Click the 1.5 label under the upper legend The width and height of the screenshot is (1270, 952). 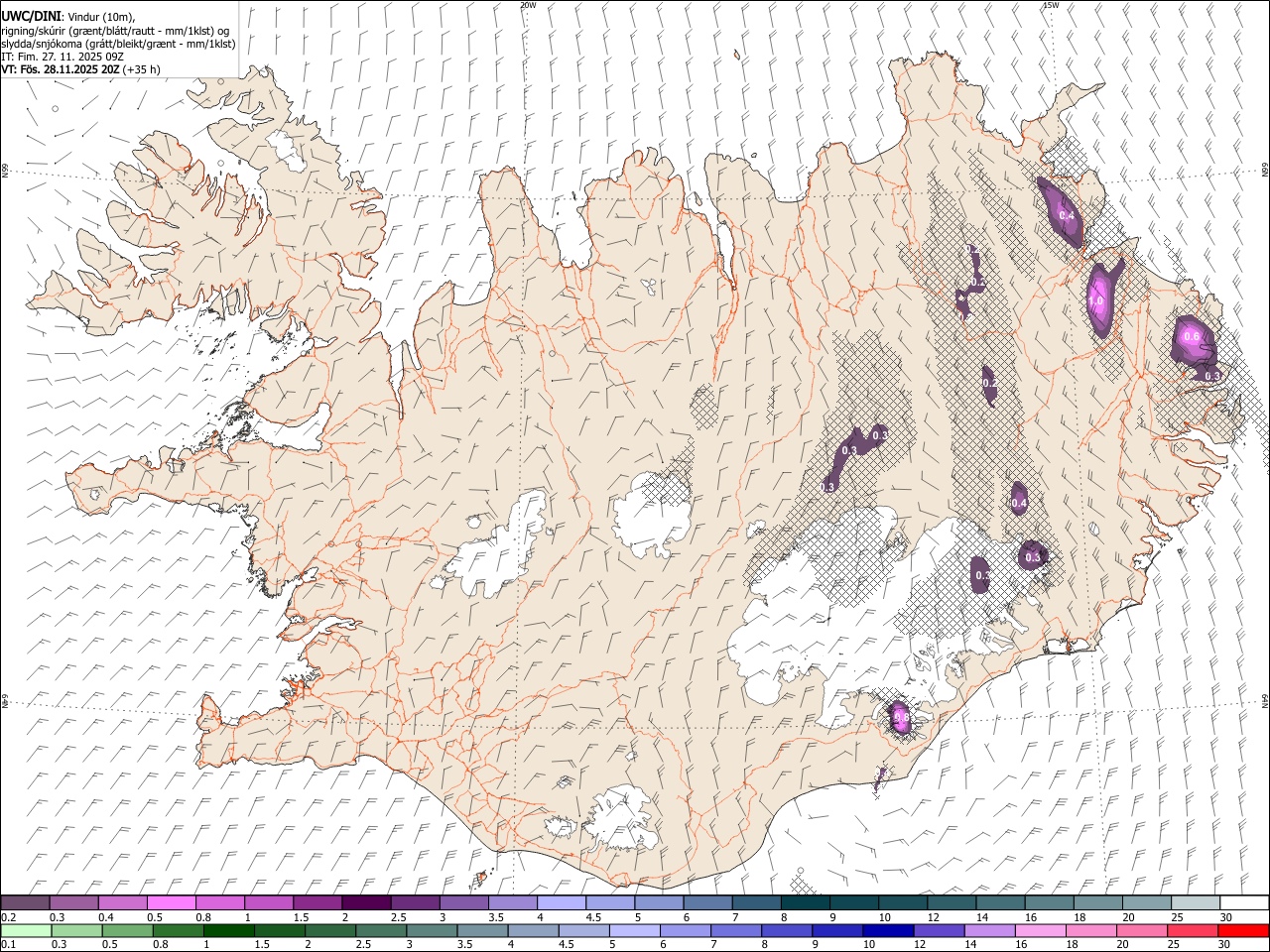[301, 917]
